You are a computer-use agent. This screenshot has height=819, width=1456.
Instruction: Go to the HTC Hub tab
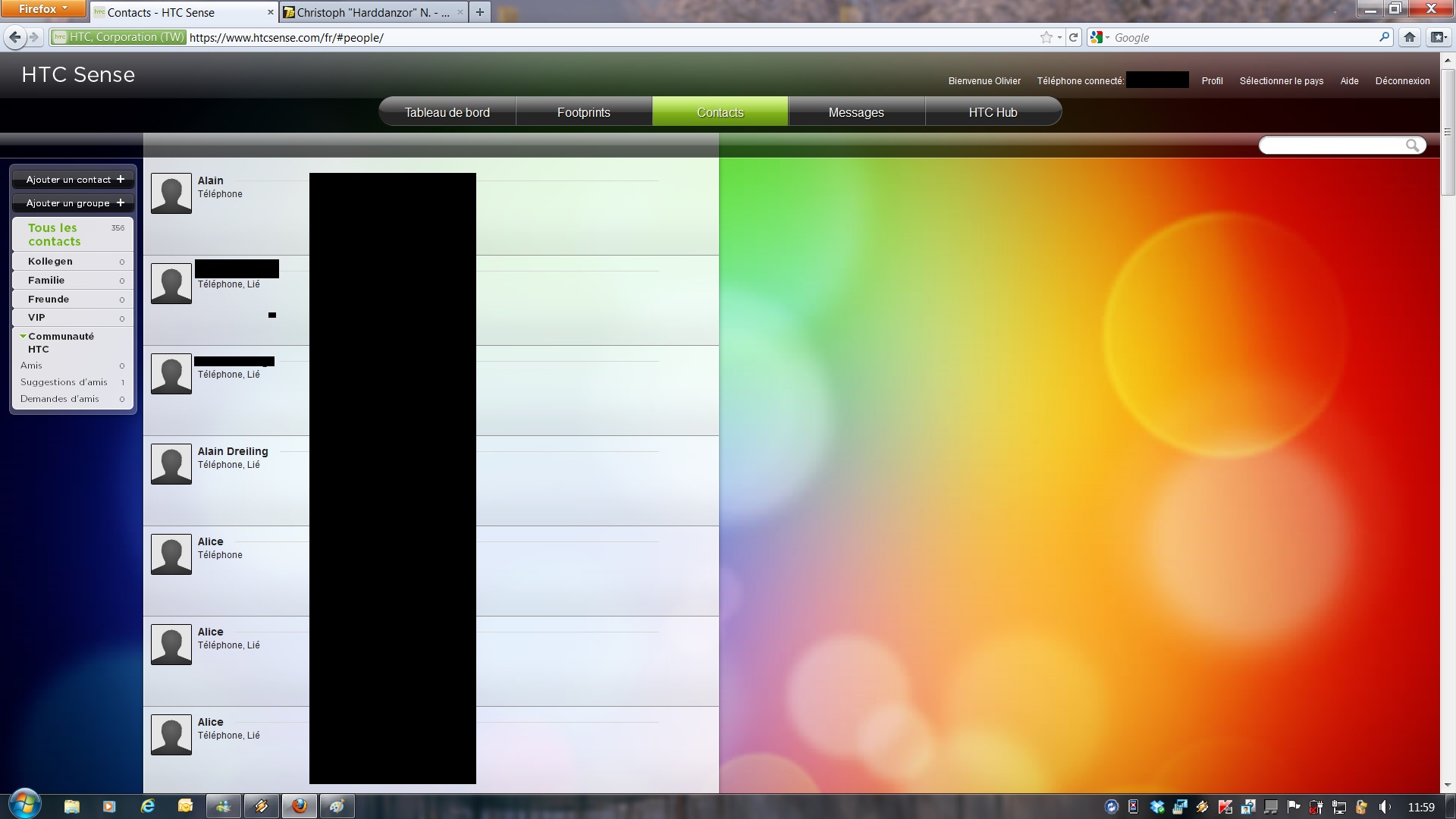pyautogui.click(x=993, y=112)
